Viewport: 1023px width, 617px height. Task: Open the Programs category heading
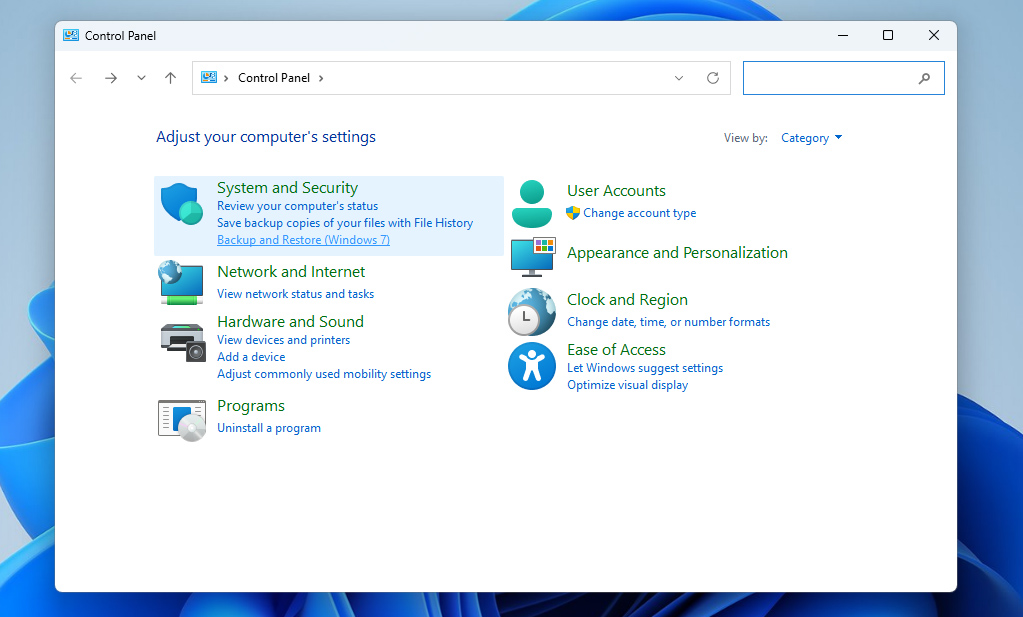tap(251, 406)
